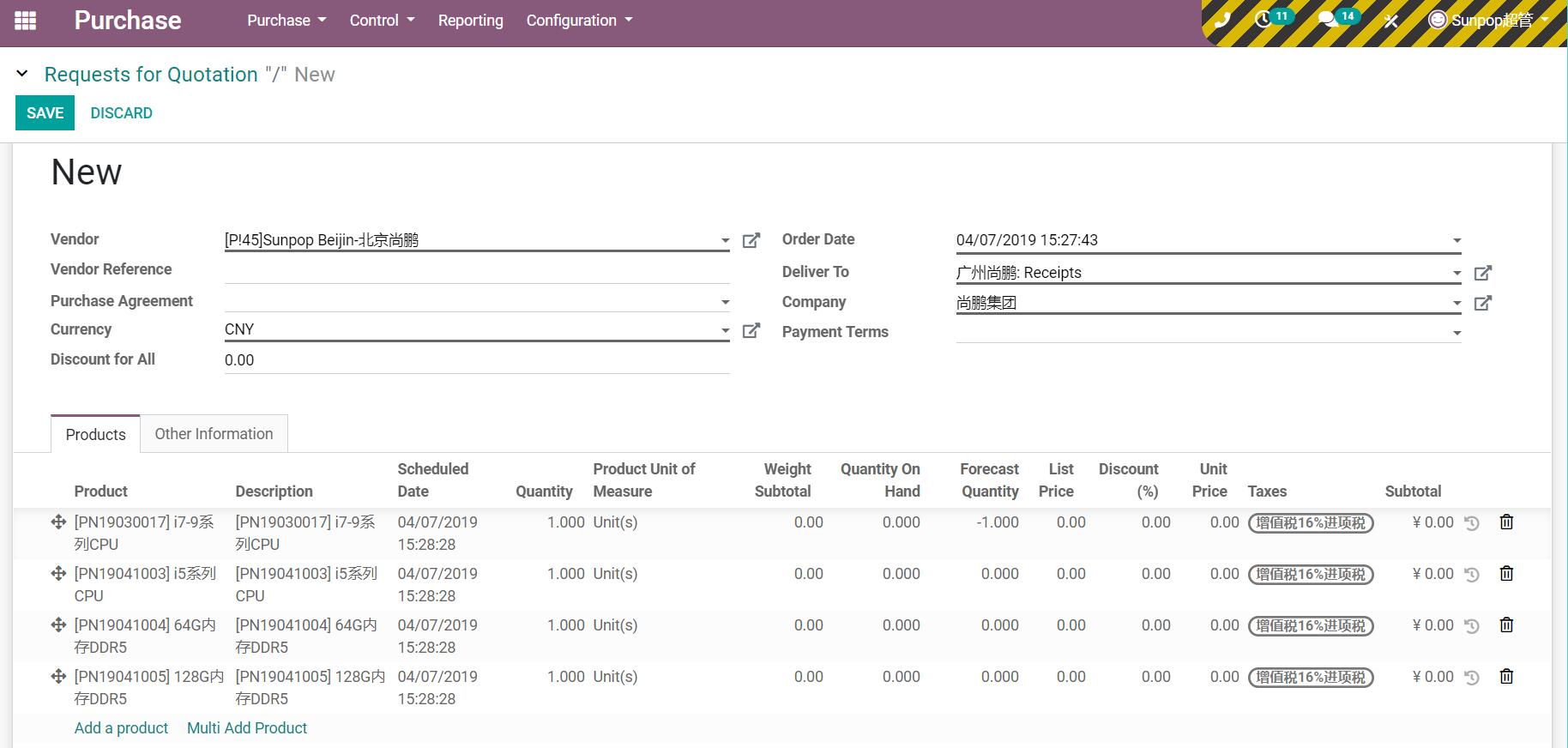Delete the 128G内存DDR5 line
The height and width of the screenshot is (748, 1568).
click(x=1506, y=676)
